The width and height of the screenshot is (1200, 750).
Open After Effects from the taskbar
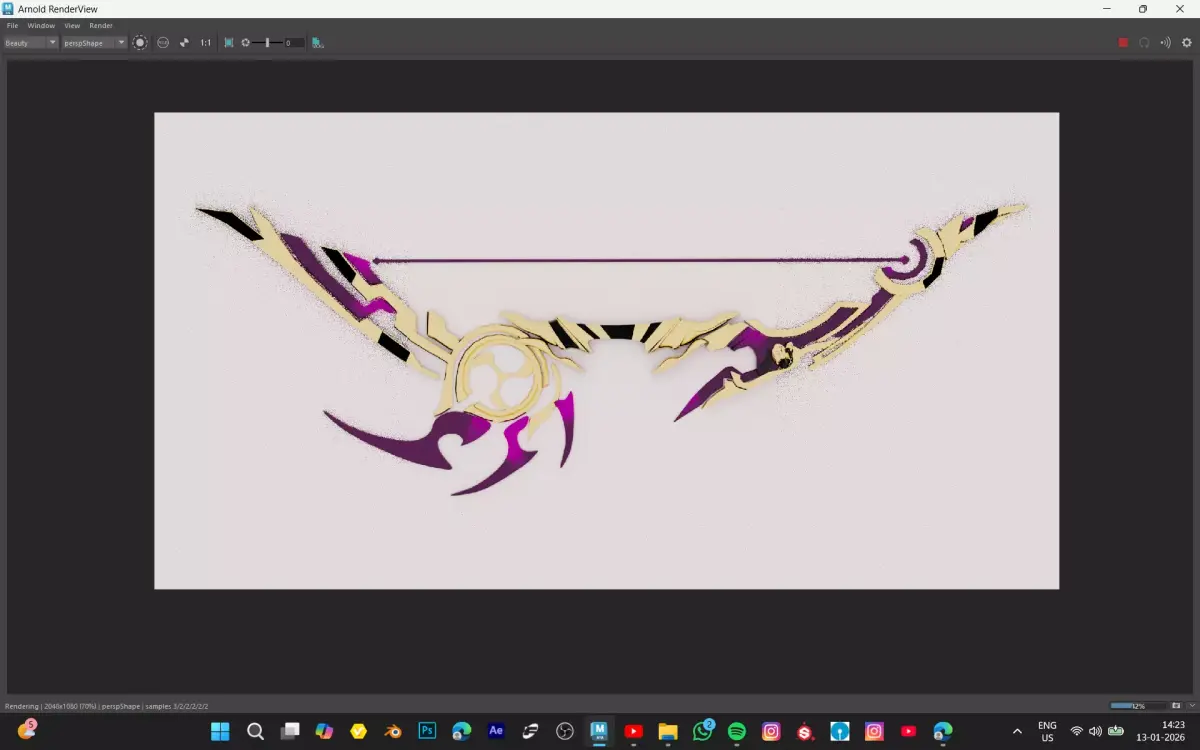pos(496,731)
